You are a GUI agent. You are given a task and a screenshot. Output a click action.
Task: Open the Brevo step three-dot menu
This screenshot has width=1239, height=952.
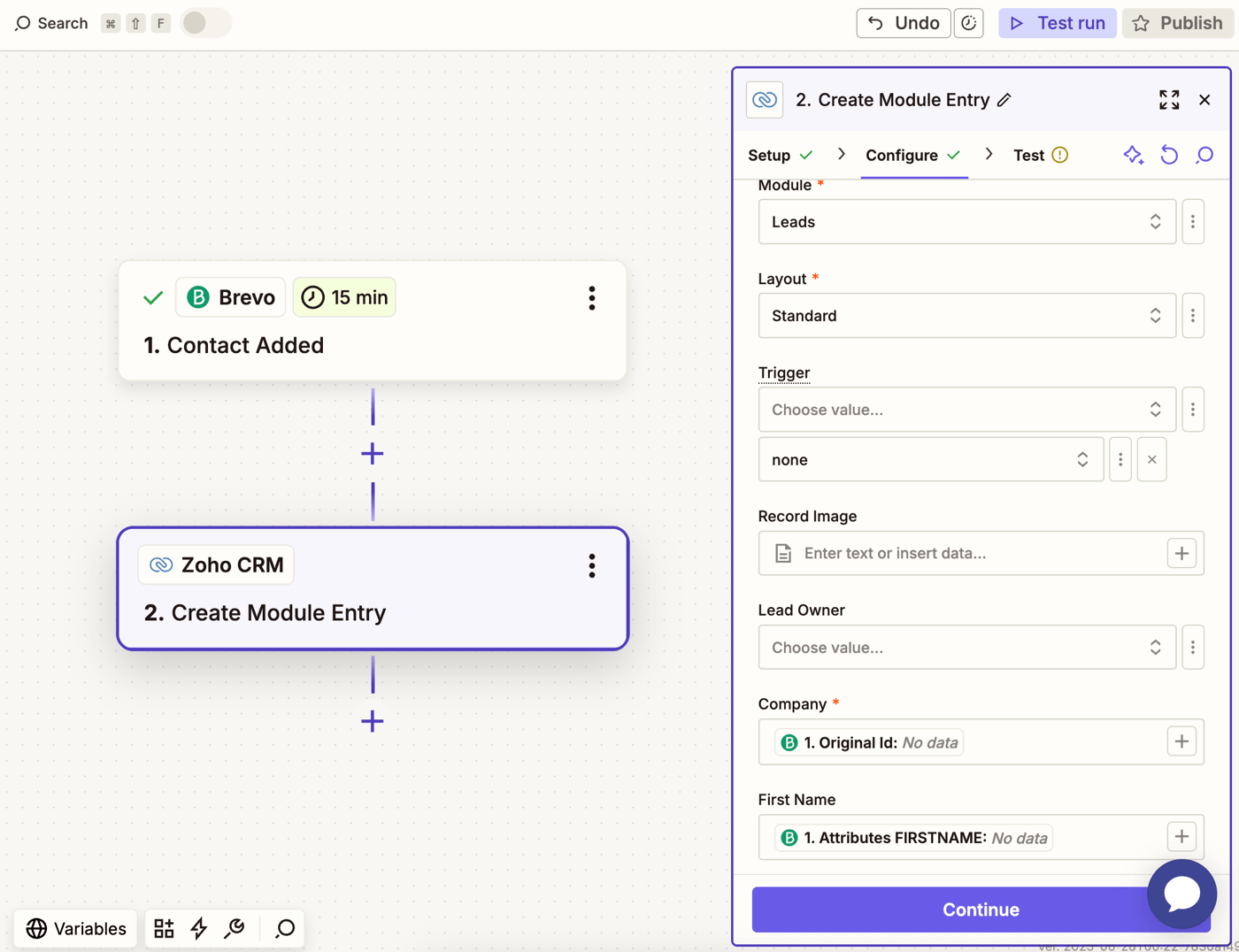[x=592, y=298]
